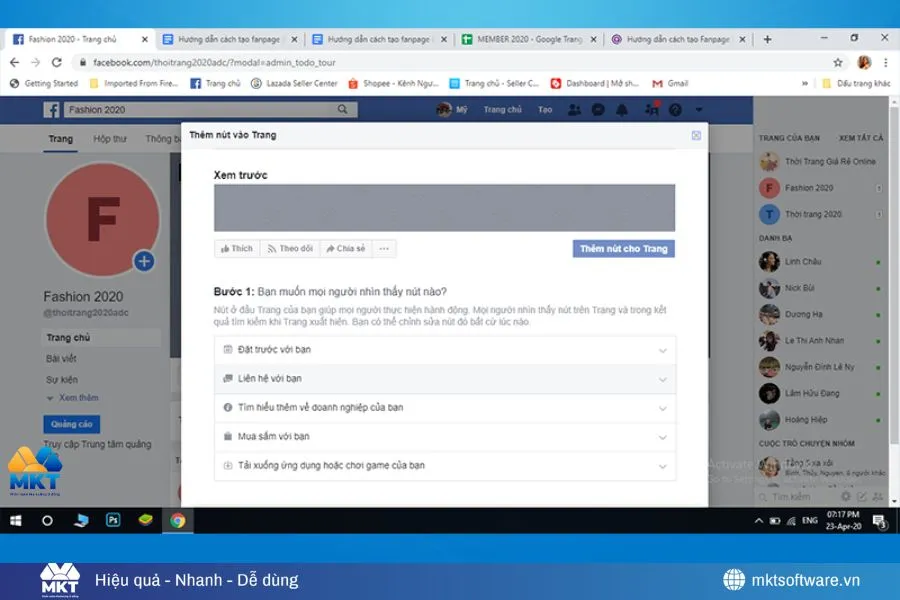Screen dimensions: 900x600
Task: Click the Thêm nút cho Trang button
Action: [623, 248]
